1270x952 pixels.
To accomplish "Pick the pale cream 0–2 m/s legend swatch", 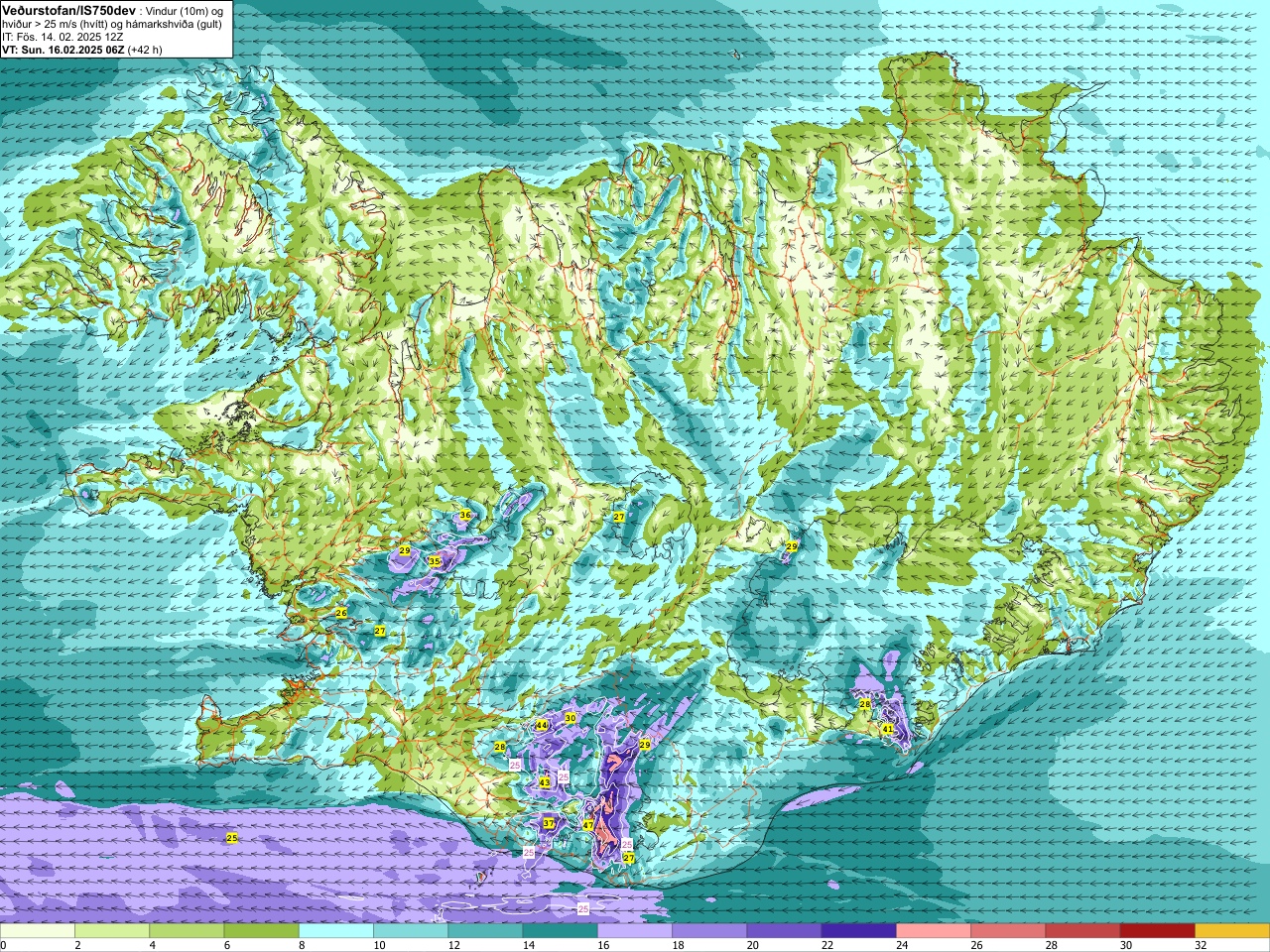I will [38, 931].
